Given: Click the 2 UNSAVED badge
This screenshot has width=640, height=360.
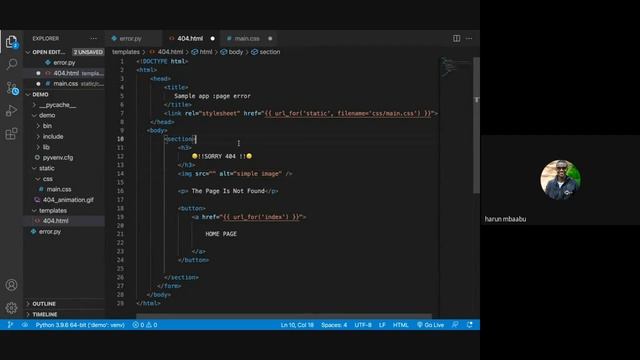Looking at the screenshot, I should tap(88, 52).
